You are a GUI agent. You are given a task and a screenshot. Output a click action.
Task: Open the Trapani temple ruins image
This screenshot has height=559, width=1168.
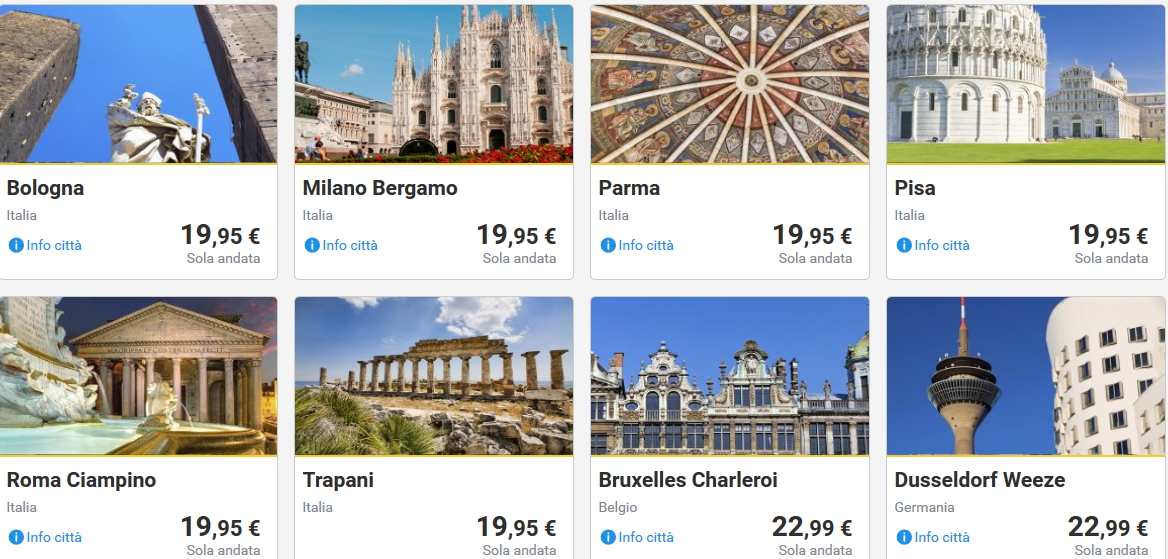(434, 376)
